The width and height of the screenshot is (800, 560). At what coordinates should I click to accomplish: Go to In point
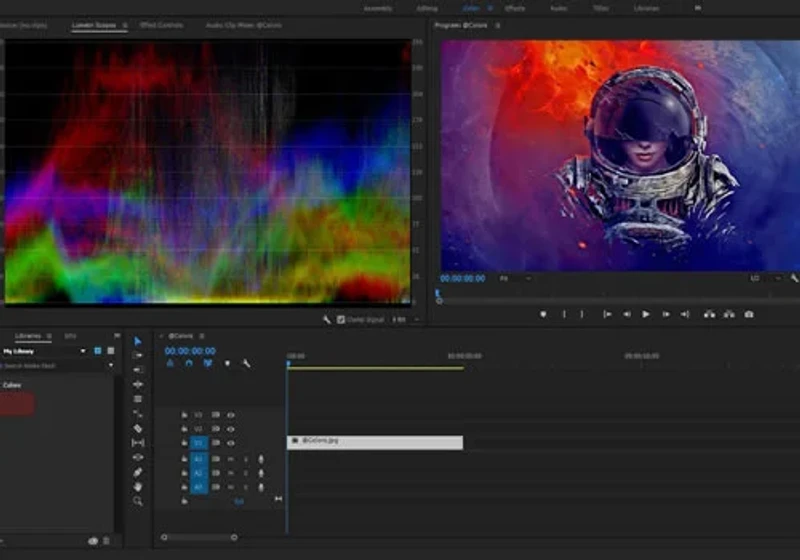607,314
